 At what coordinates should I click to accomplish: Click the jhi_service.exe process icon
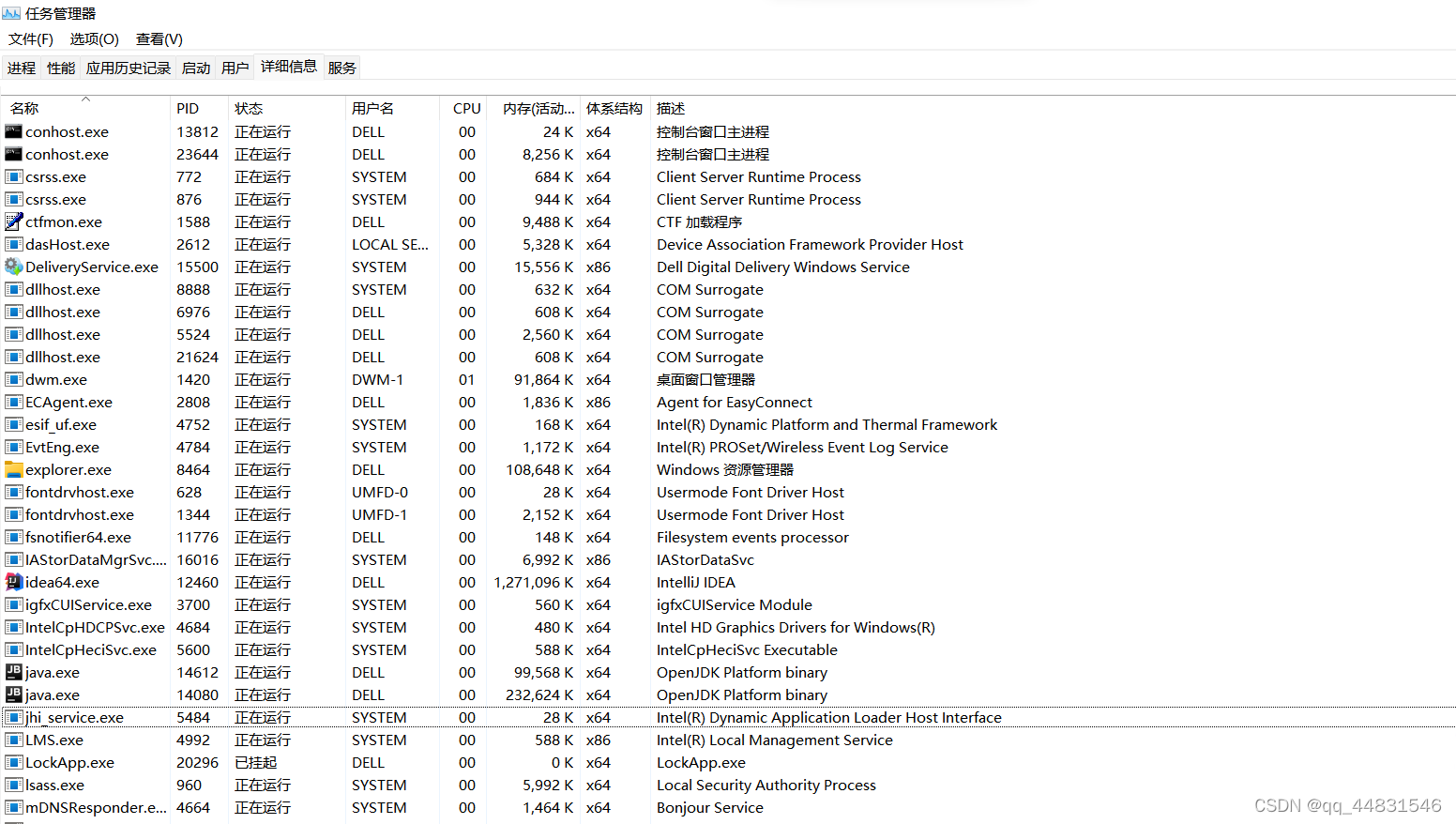[x=13, y=717]
